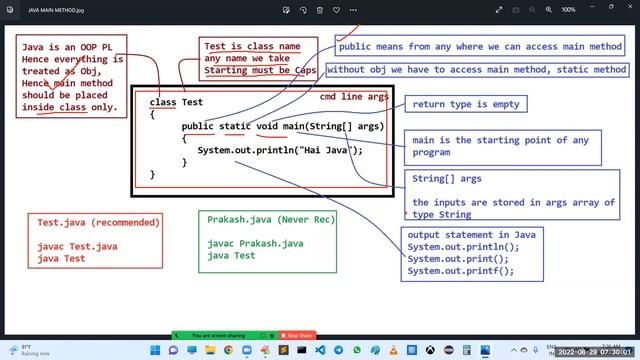Open the Zoom app on the taskbar
The height and width of the screenshot is (360, 640).
247,350
